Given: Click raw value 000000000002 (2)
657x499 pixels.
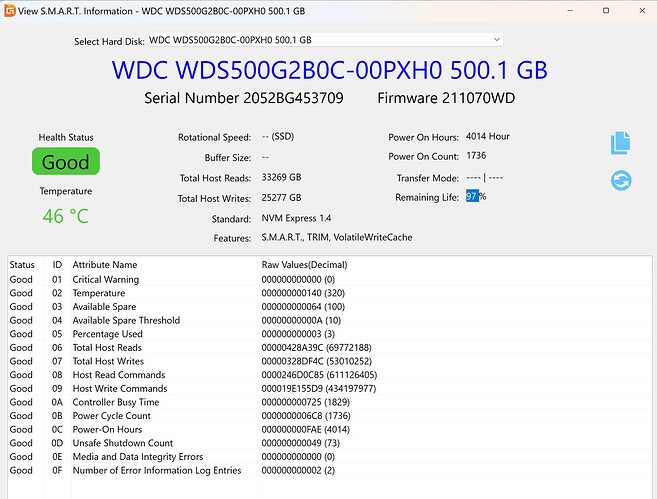Looking at the screenshot, I should (298, 470).
